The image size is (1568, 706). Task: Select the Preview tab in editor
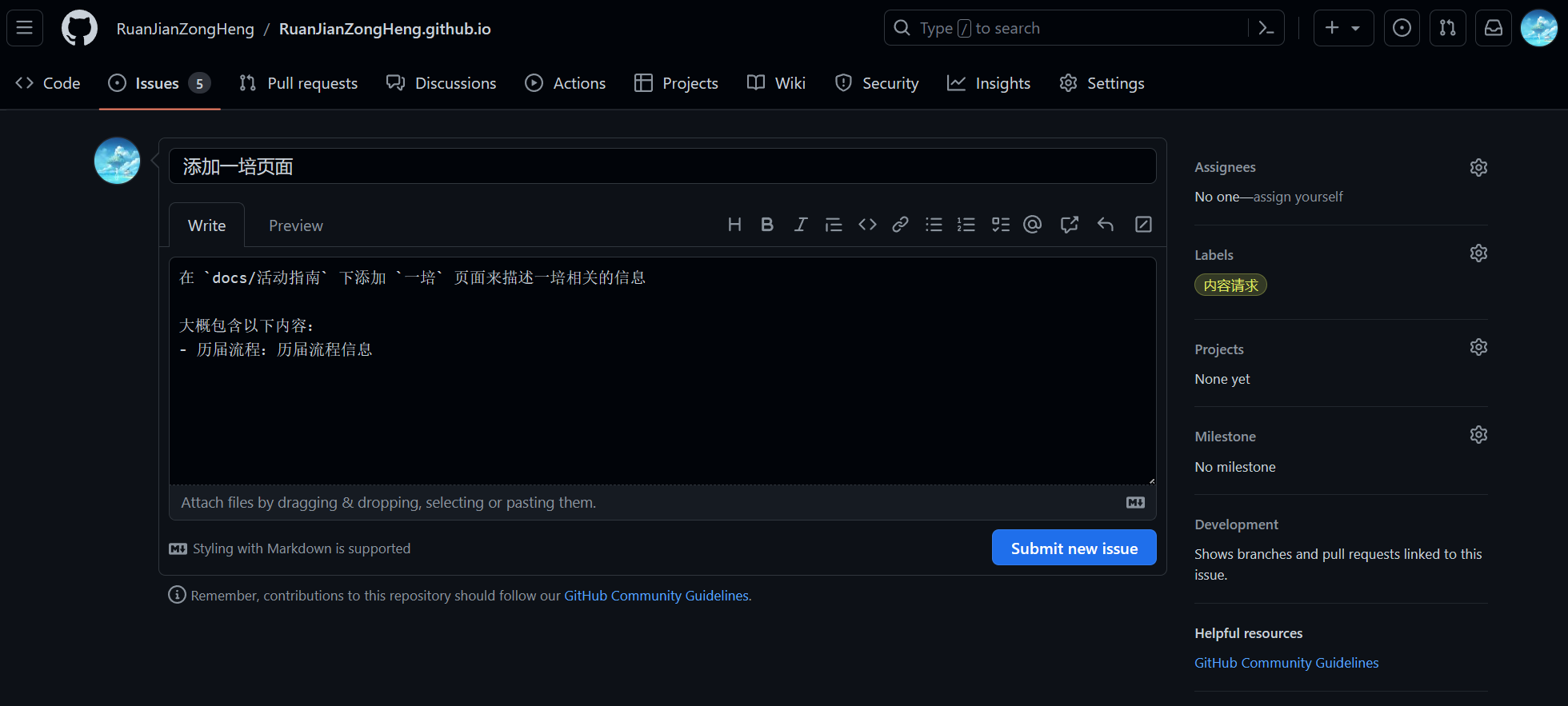[x=296, y=225]
